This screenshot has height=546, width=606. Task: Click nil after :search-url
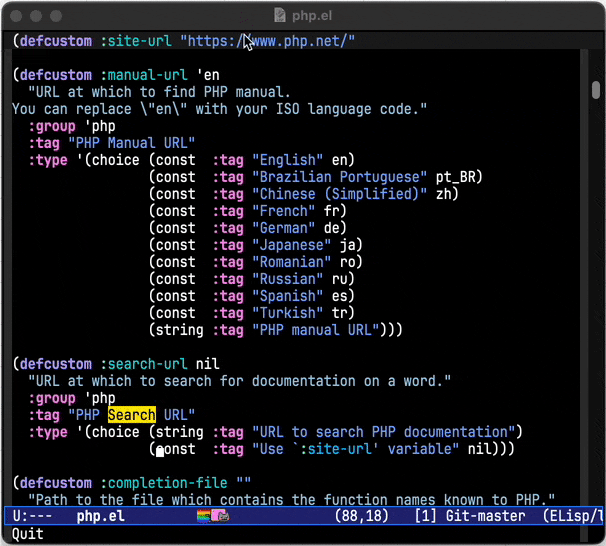pos(208,364)
